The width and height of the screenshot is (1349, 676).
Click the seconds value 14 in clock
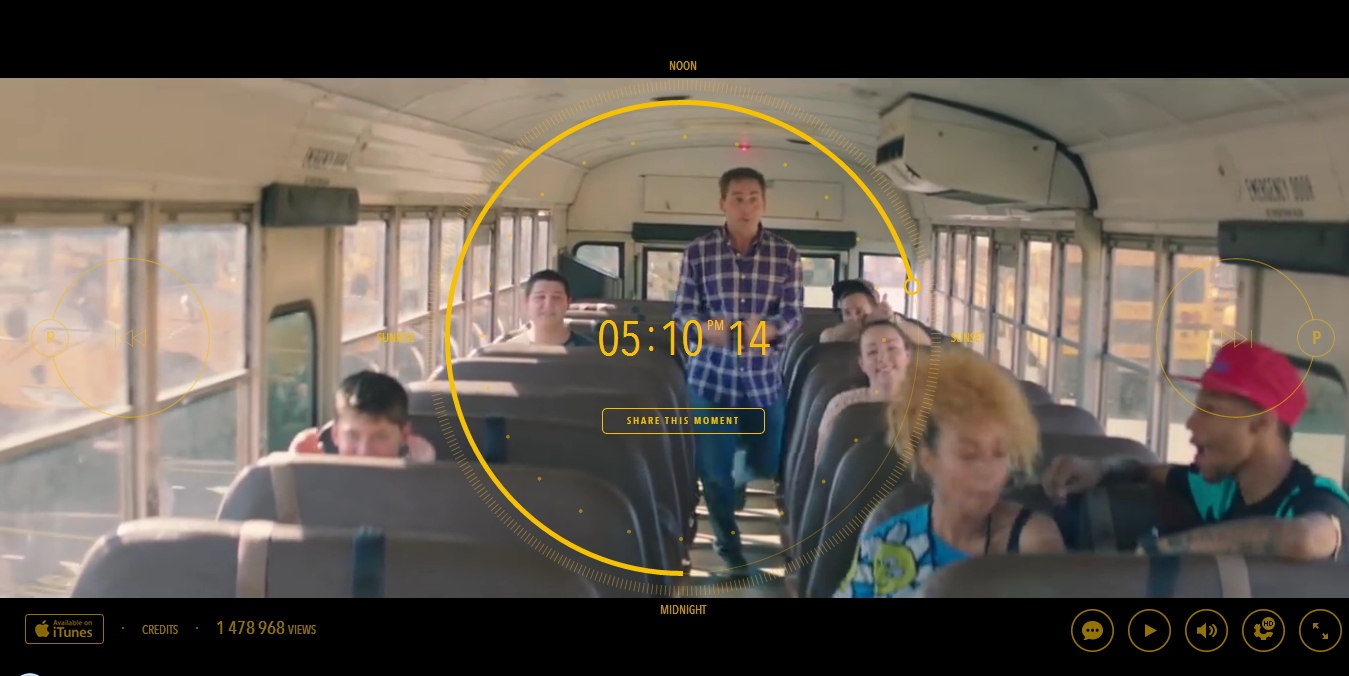749,340
